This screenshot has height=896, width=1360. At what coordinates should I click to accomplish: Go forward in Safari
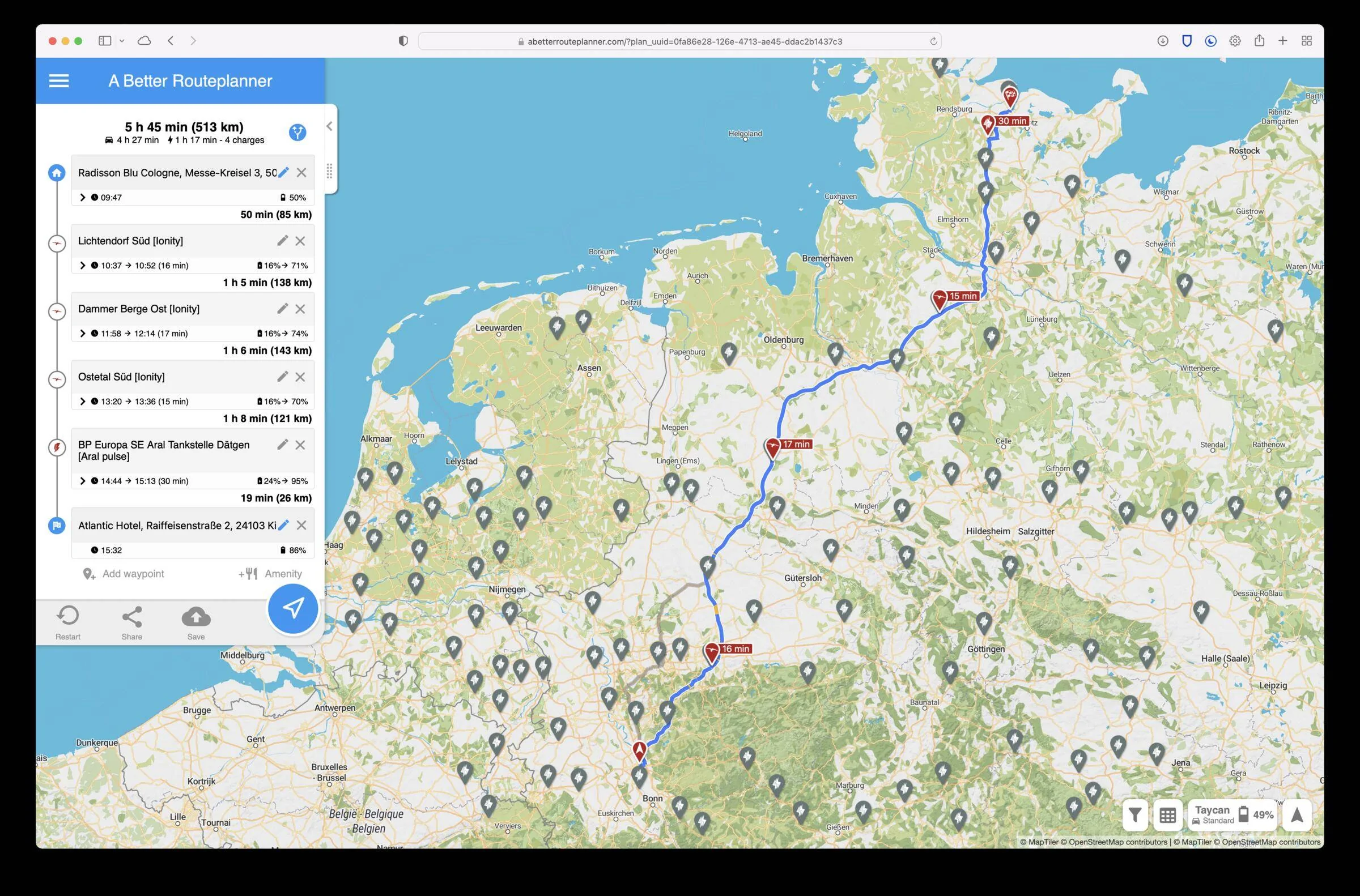[193, 41]
